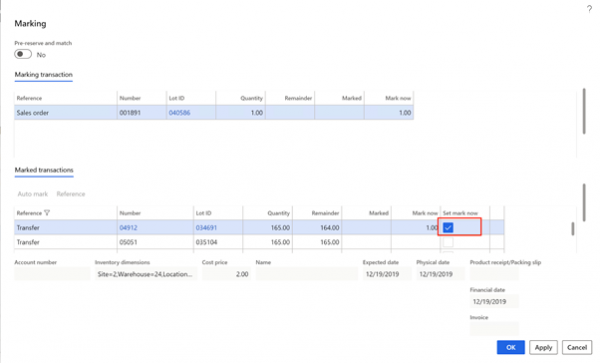Confirm with the OK button

pyautogui.click(x=511, y=347)
